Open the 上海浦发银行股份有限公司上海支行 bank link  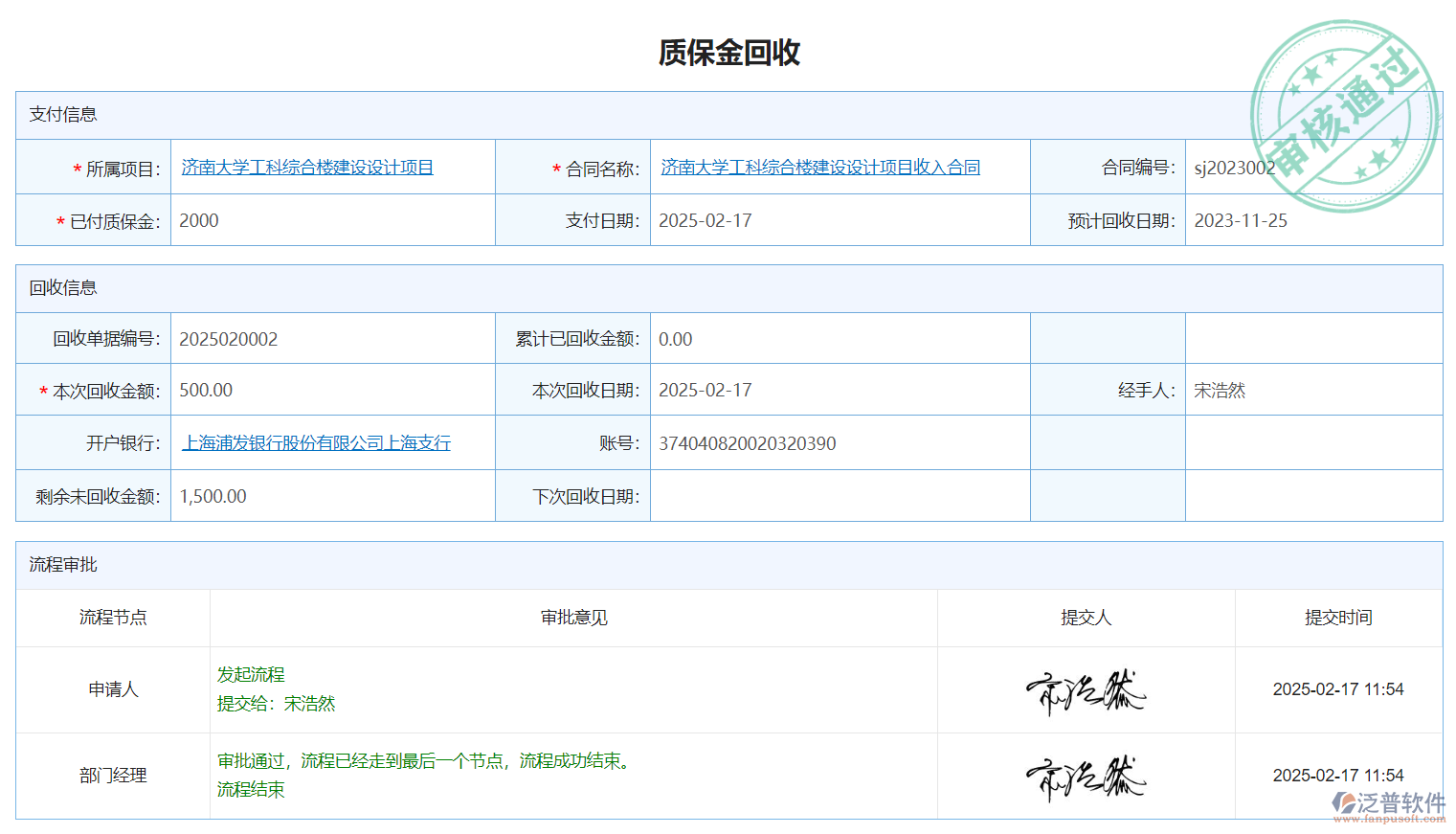(316, 443)
